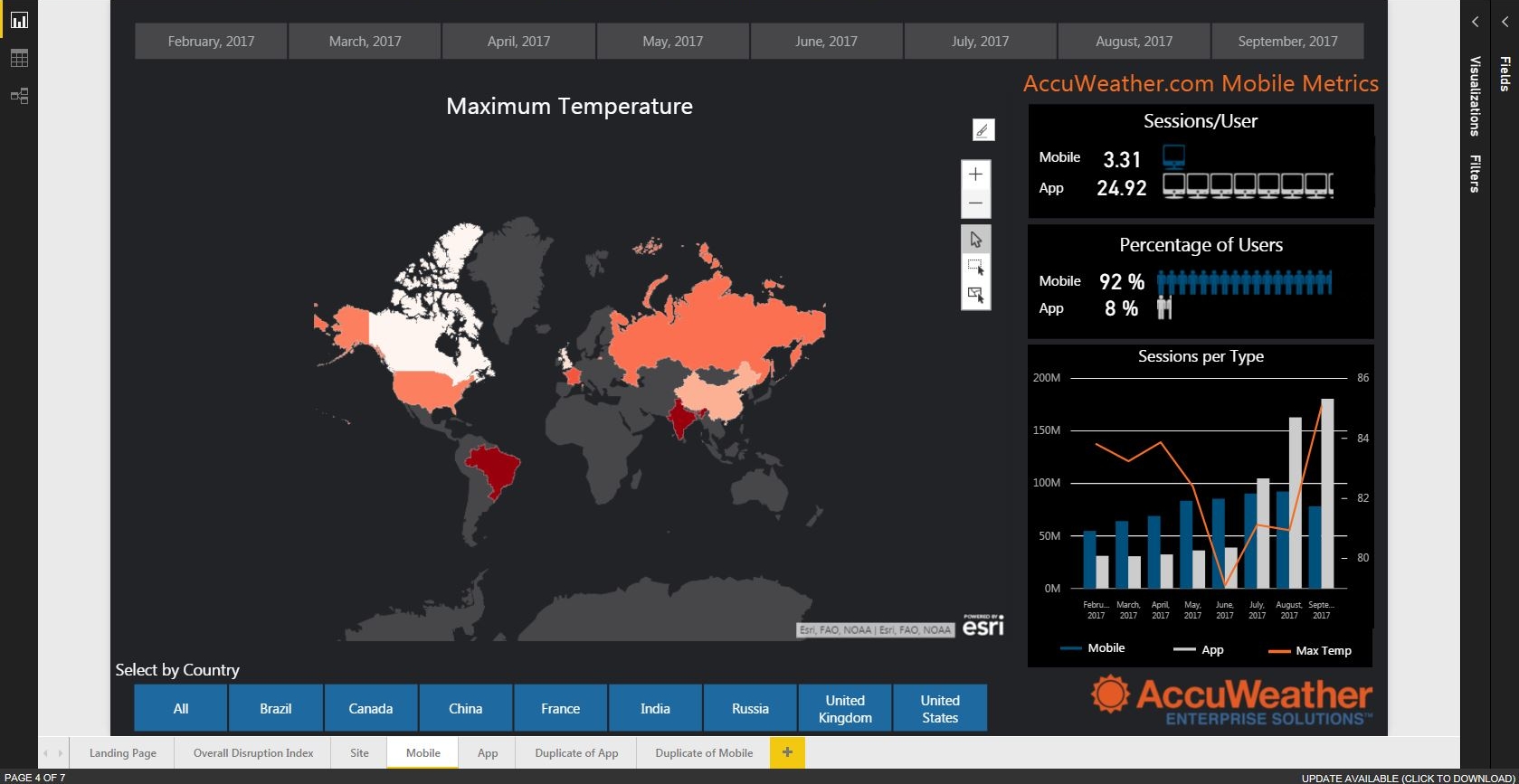Viewport: 1519px width, 784px height.
Task: Choose India in country selector
Action: (x=656, y=708)
